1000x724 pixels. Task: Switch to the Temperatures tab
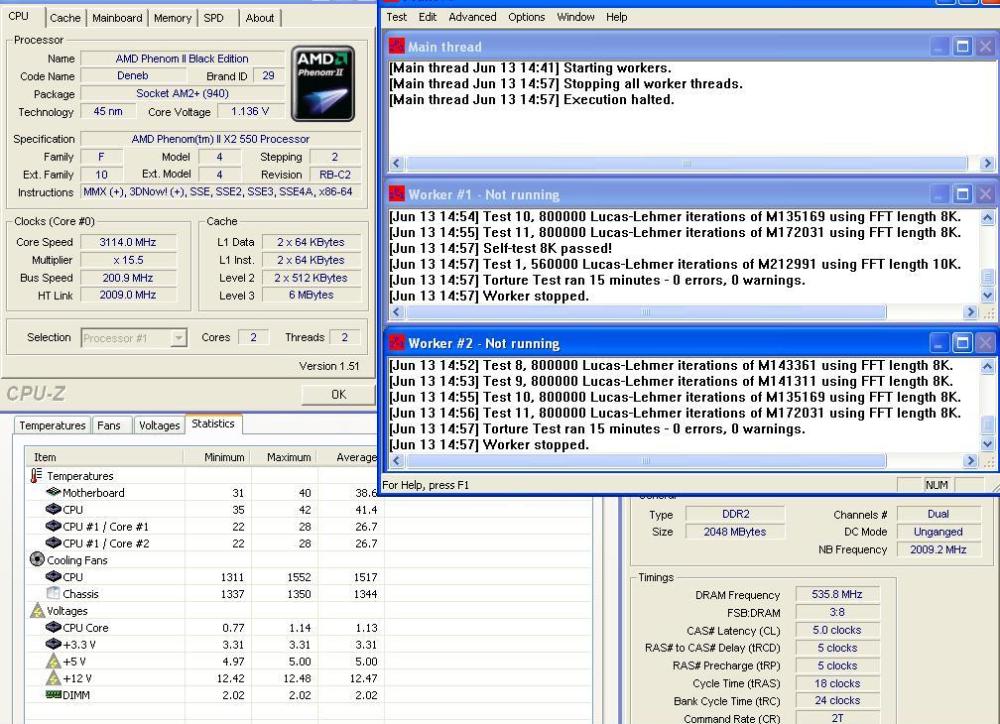point(52,425)
